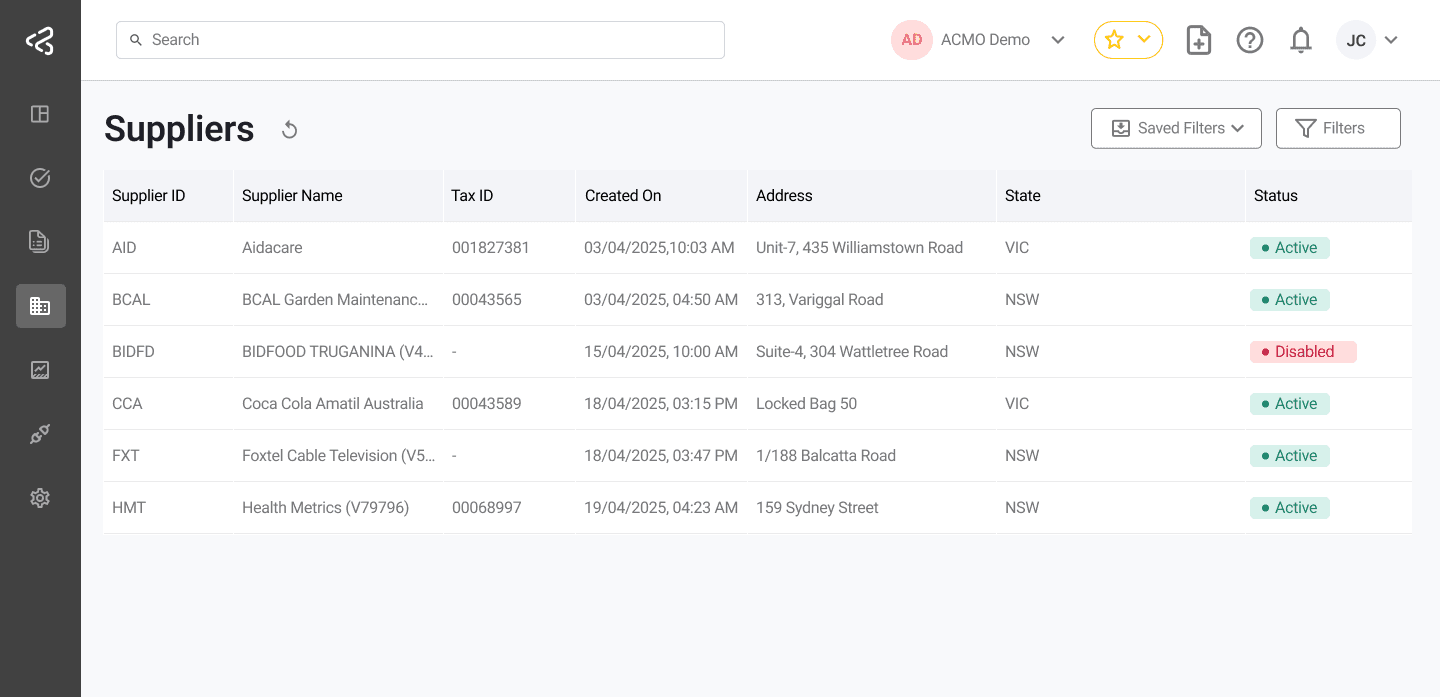Click Tax ID 00068997
Image resolution: width=1440 pixels, height=697 pixels.
click(x=487, y=508)
